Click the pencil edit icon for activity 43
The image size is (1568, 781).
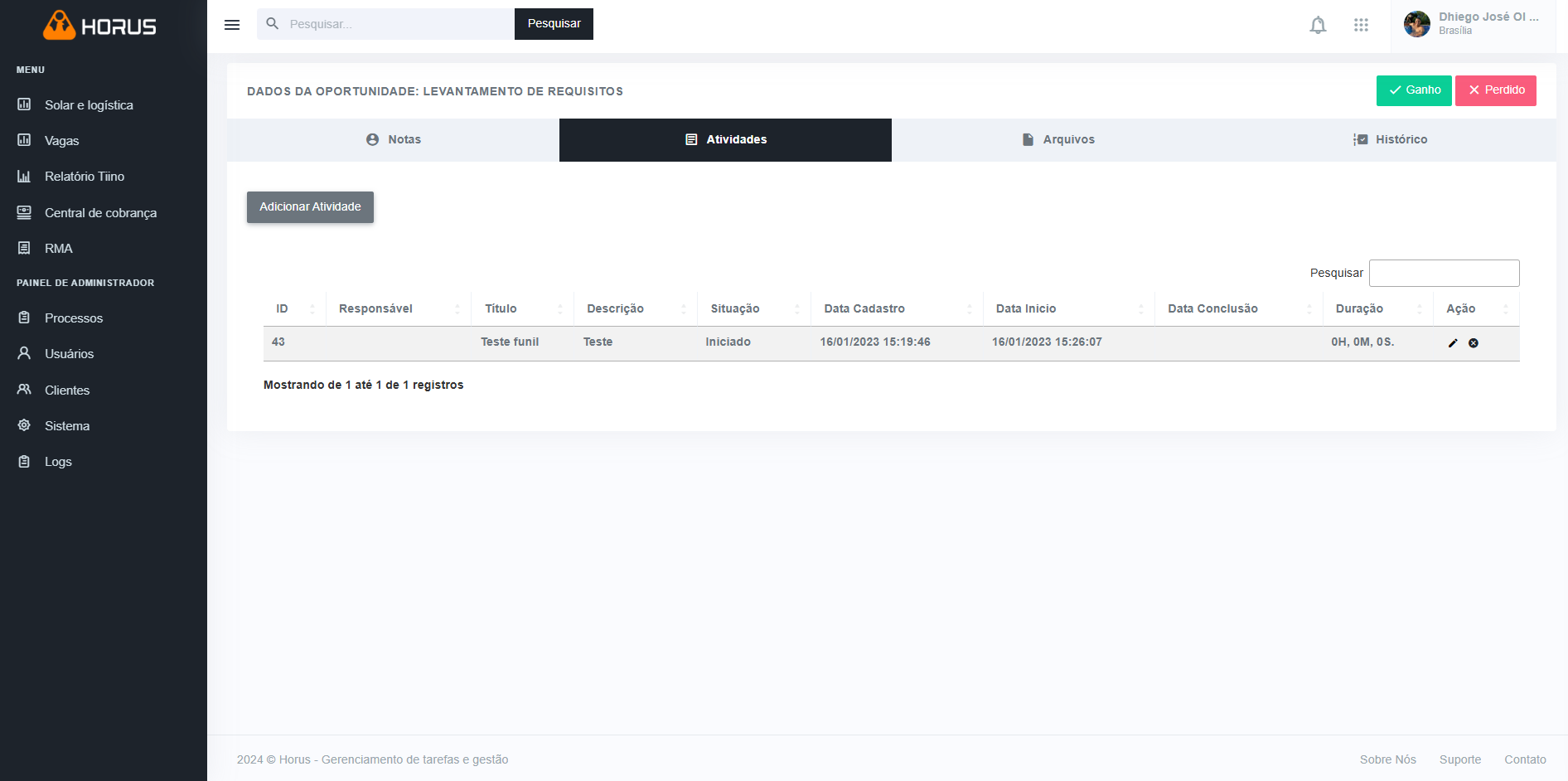point(1452,343)
